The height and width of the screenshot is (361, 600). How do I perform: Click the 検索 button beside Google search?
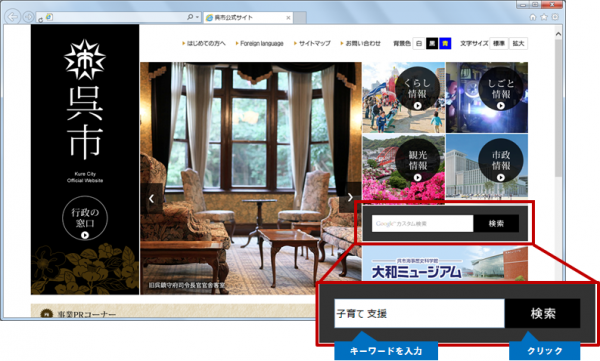tap(496, 224)
